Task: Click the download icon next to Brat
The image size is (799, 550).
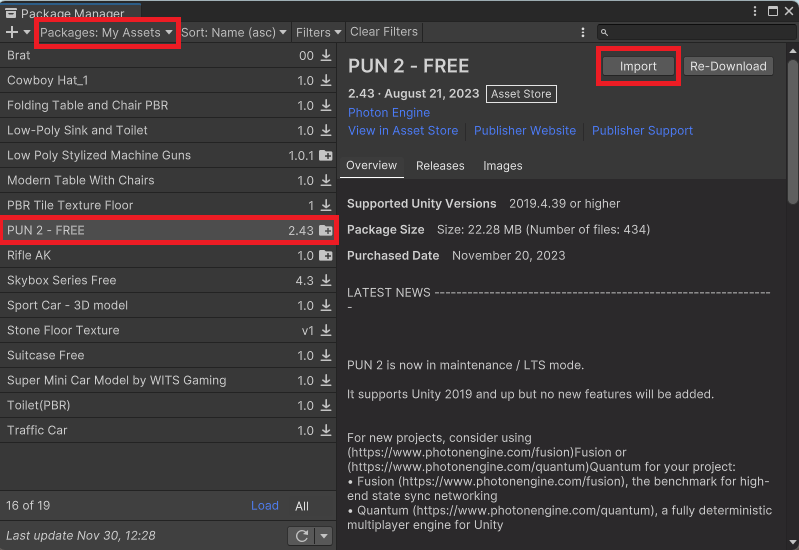Action: [x=326, y=56]
